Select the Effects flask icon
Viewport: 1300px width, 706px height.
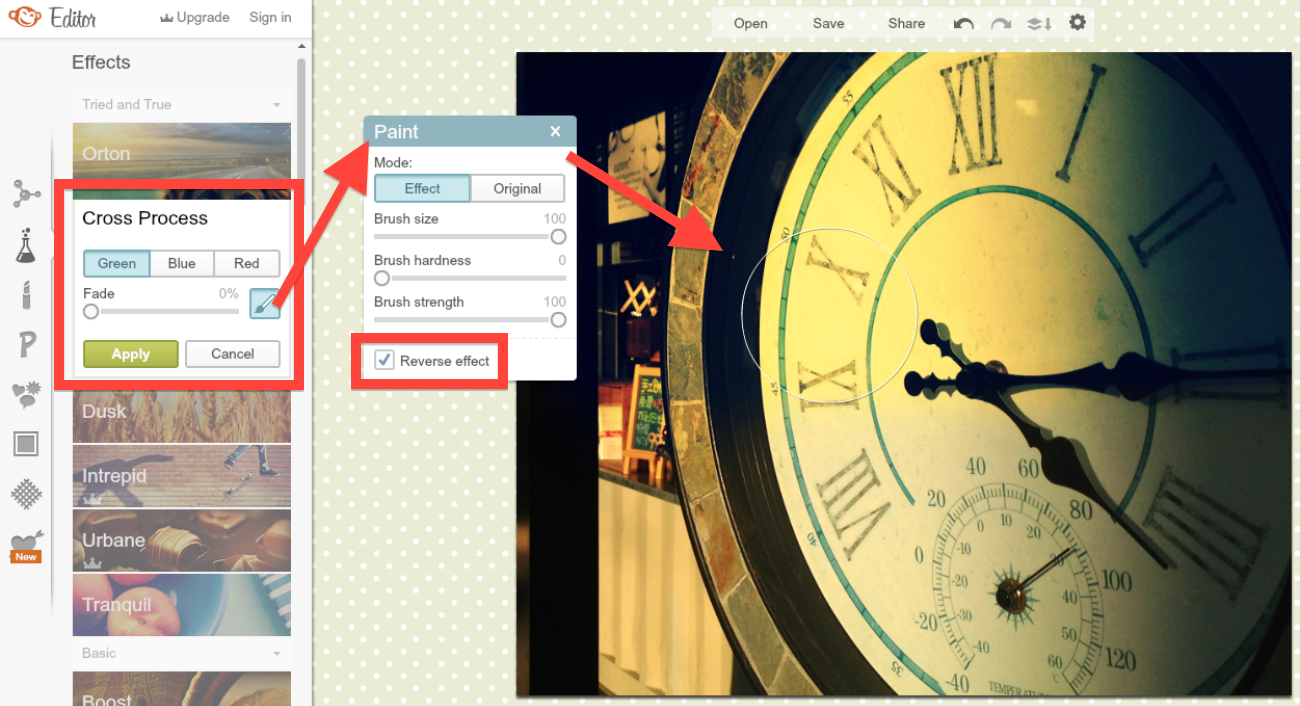tap(26, 245)
